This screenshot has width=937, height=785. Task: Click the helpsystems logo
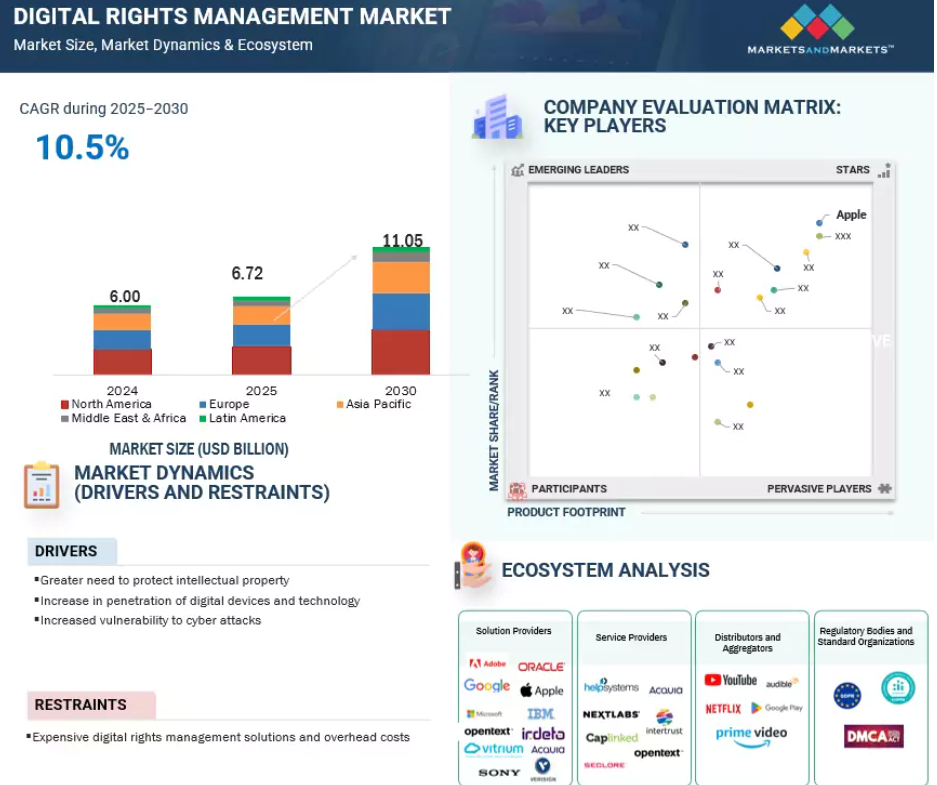(x=611, y=686)
